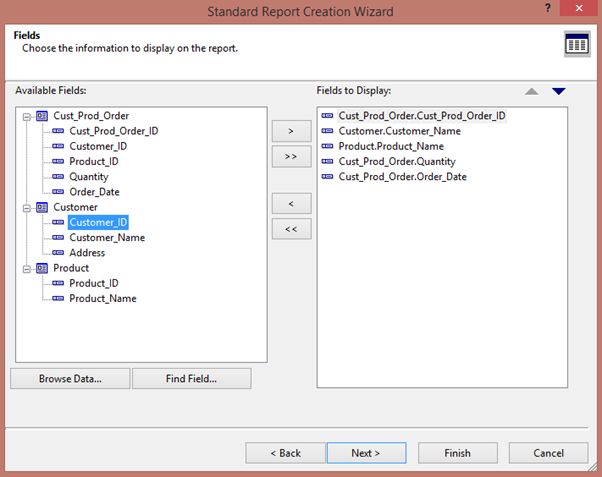Select Order_Date in Available Fields
Viewport: 602px width, 477px height.
94,192
